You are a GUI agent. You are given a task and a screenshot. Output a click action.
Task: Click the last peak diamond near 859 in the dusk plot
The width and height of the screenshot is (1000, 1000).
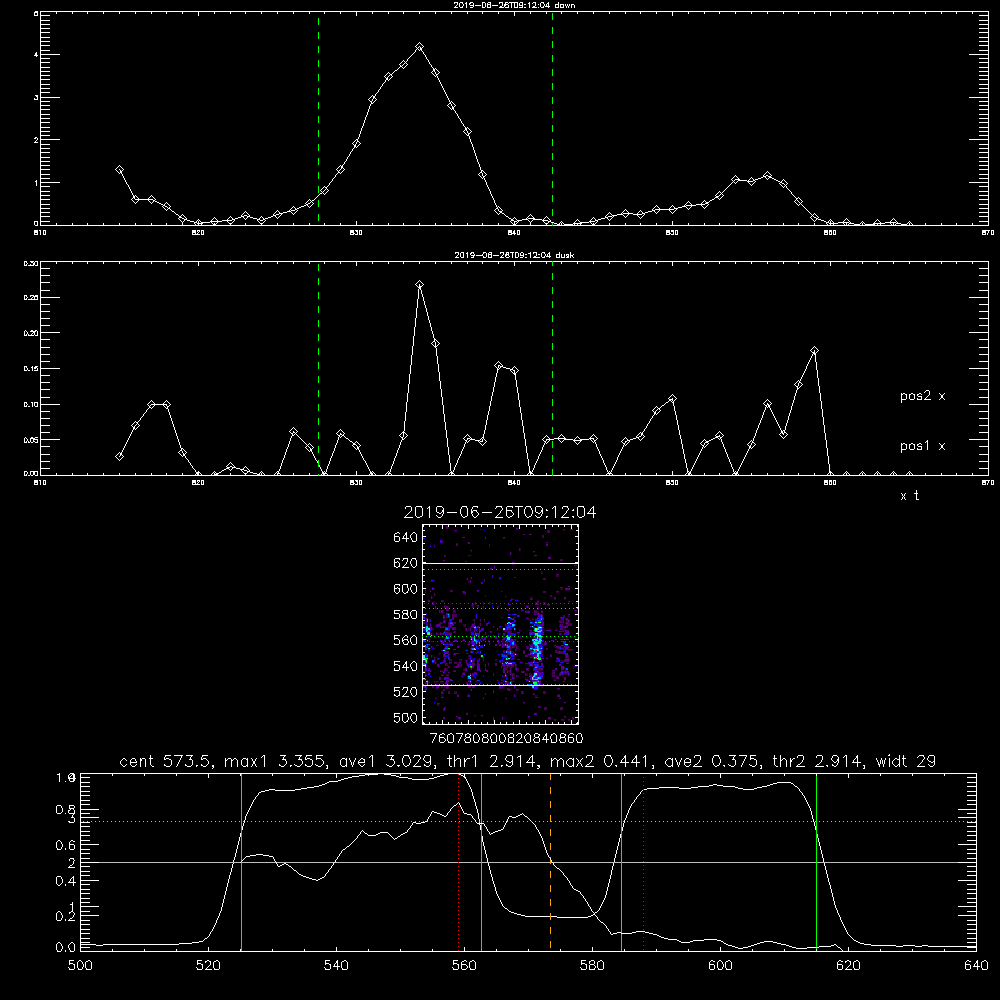click(814, 351)
